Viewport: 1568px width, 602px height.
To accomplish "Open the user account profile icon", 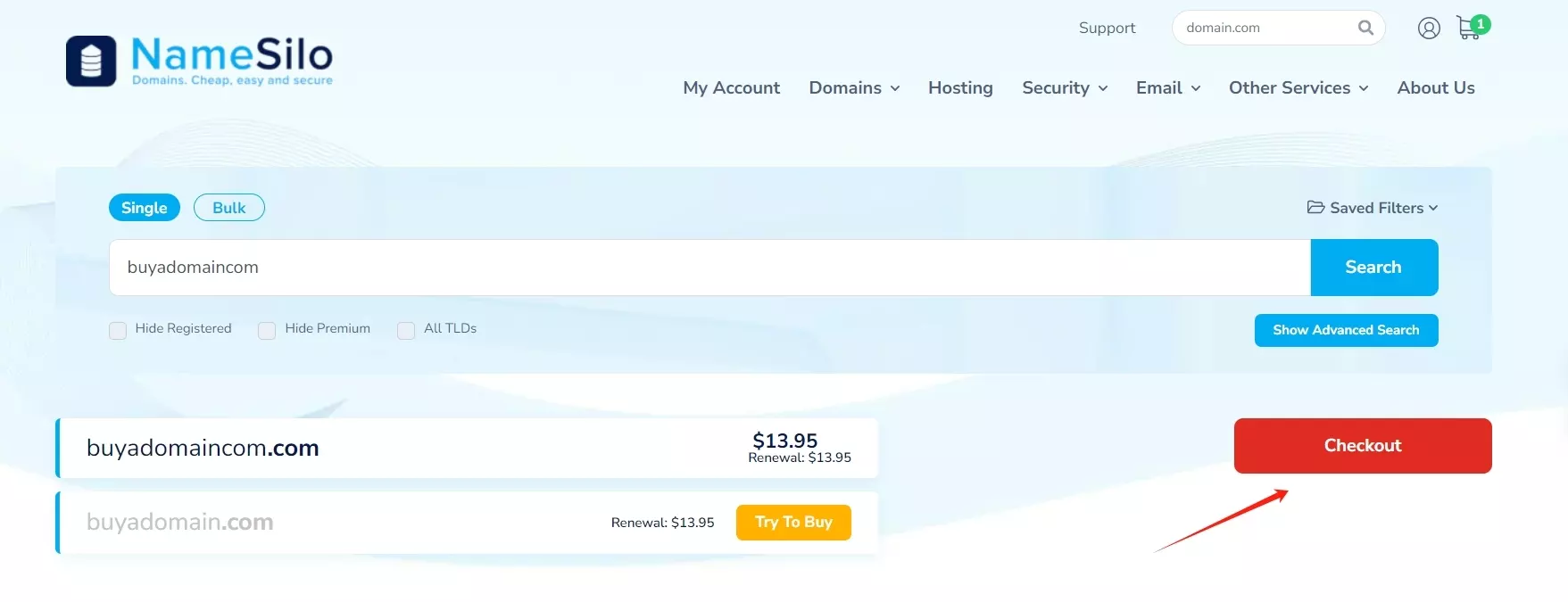I will (x=1428, y=29).
